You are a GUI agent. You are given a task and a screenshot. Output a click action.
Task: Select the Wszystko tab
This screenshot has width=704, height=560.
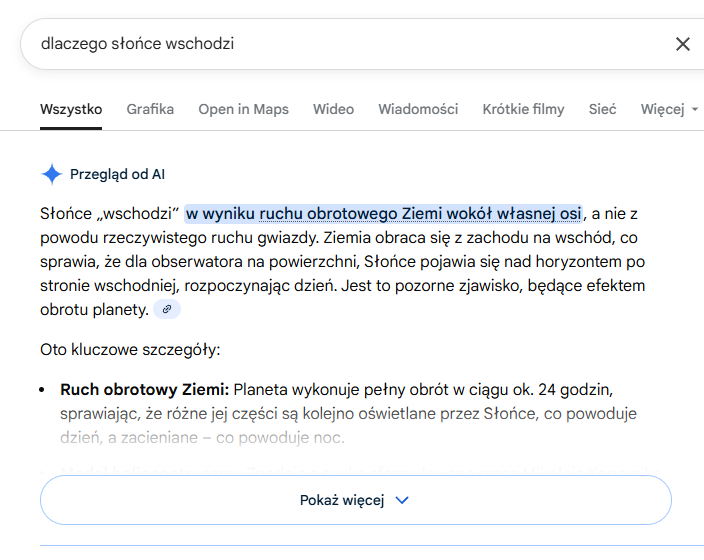(71, 109)
